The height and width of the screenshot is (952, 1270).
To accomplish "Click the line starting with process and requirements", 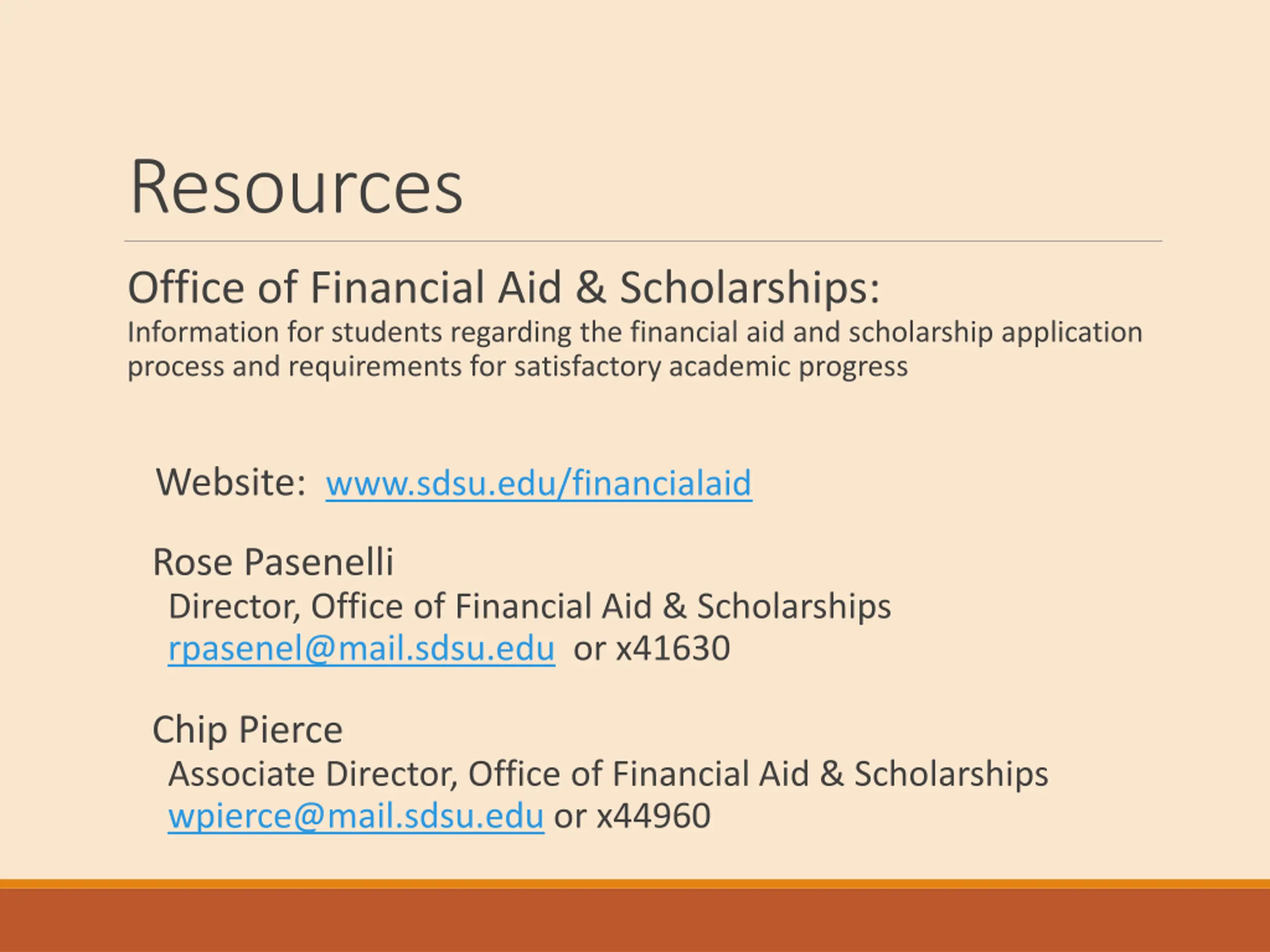I will tap(517, 366).
